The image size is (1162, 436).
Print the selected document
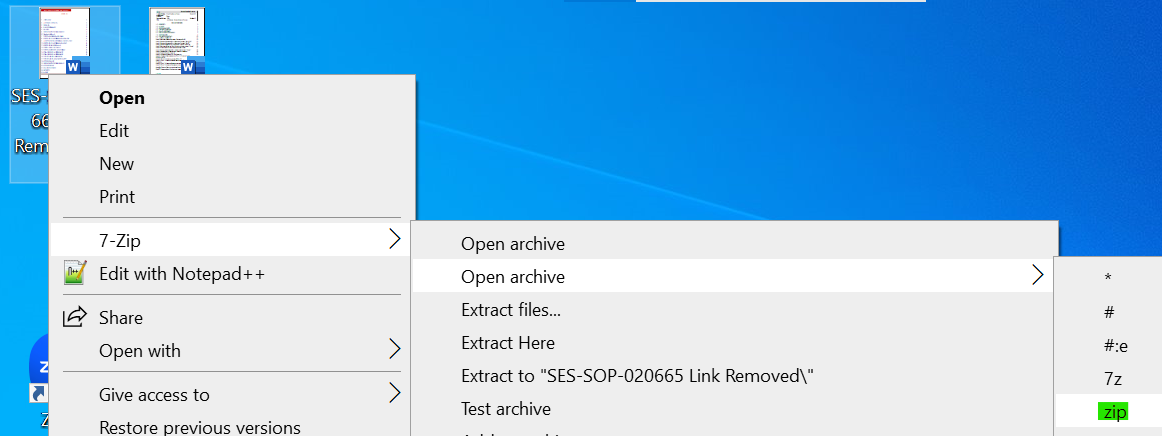(117, 197)
